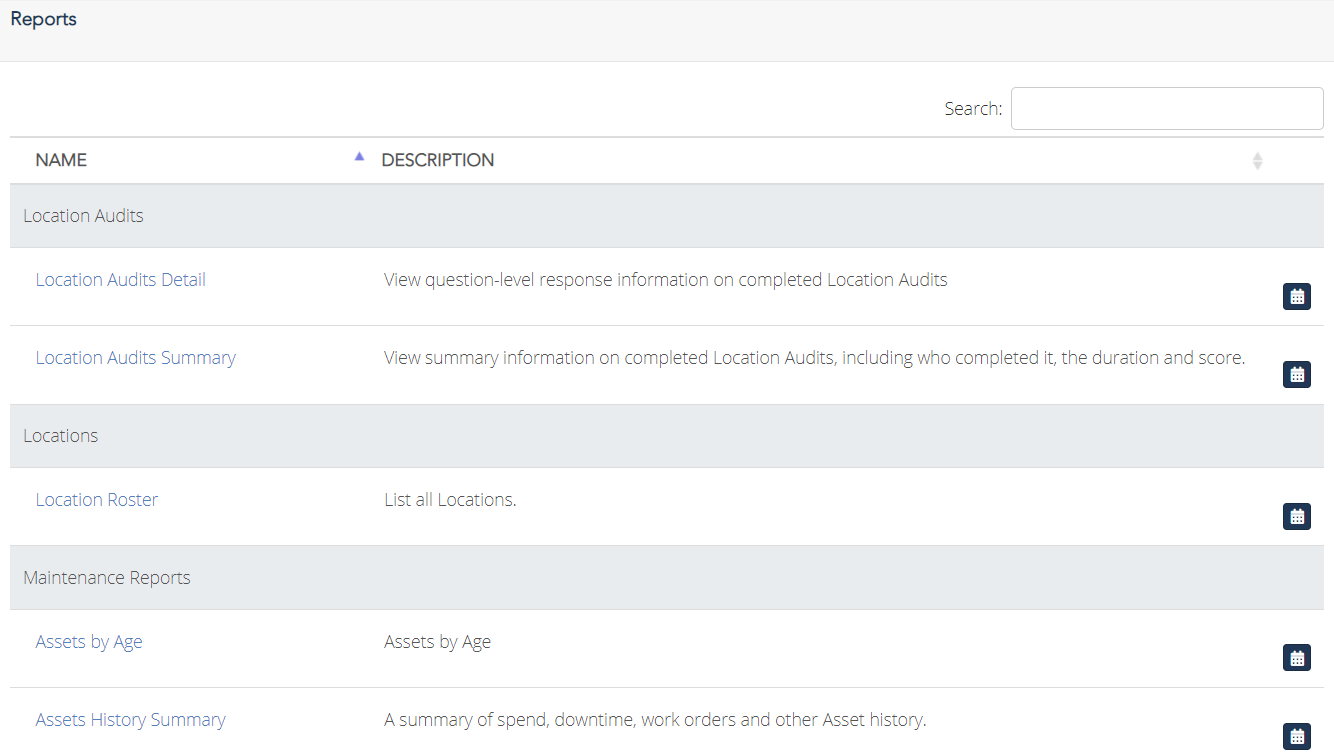Select the Locations group row

(667, 436)
